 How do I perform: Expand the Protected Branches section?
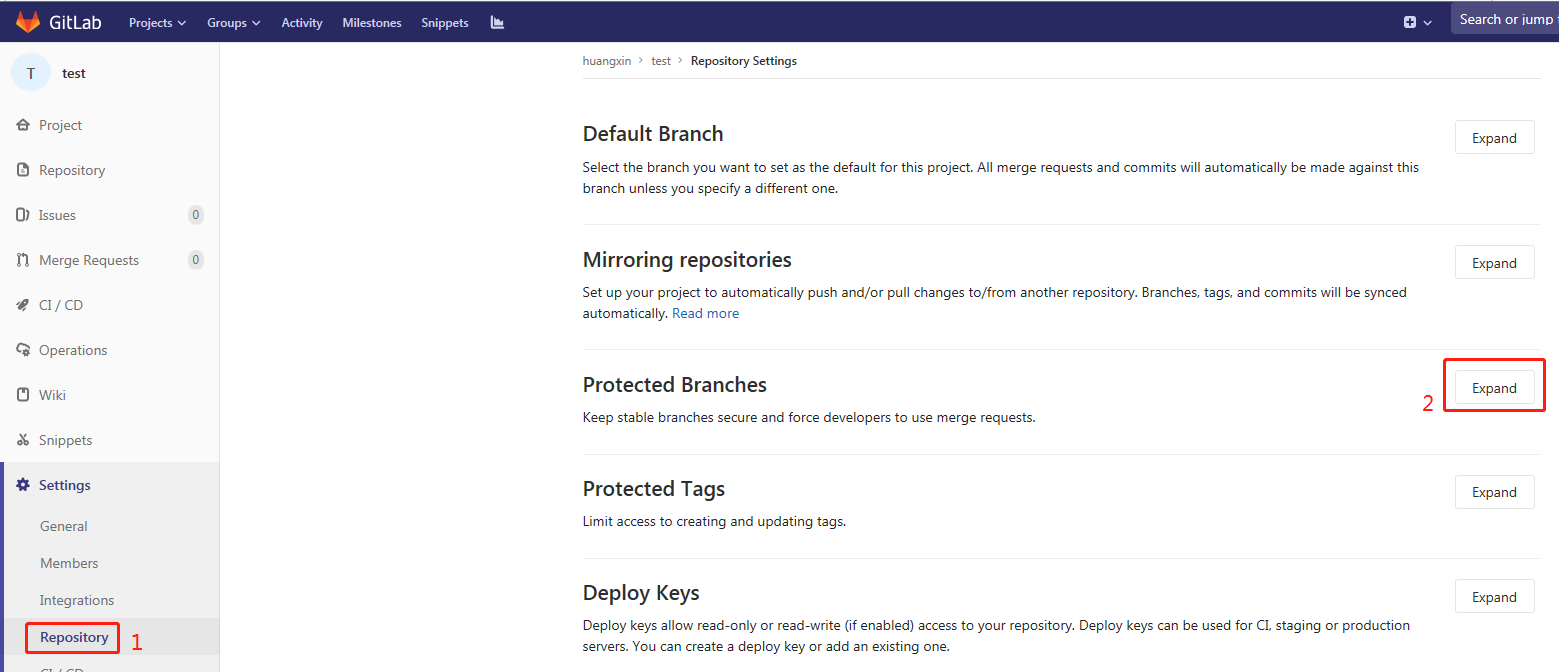pos(1494,388)
